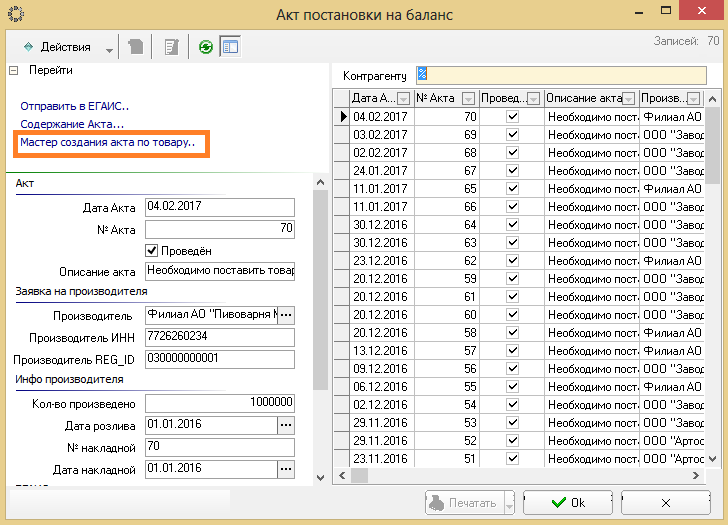728x525 pixels.
Task: Open the Производитель lookup ellipsis button
Action: coord(286,315)
